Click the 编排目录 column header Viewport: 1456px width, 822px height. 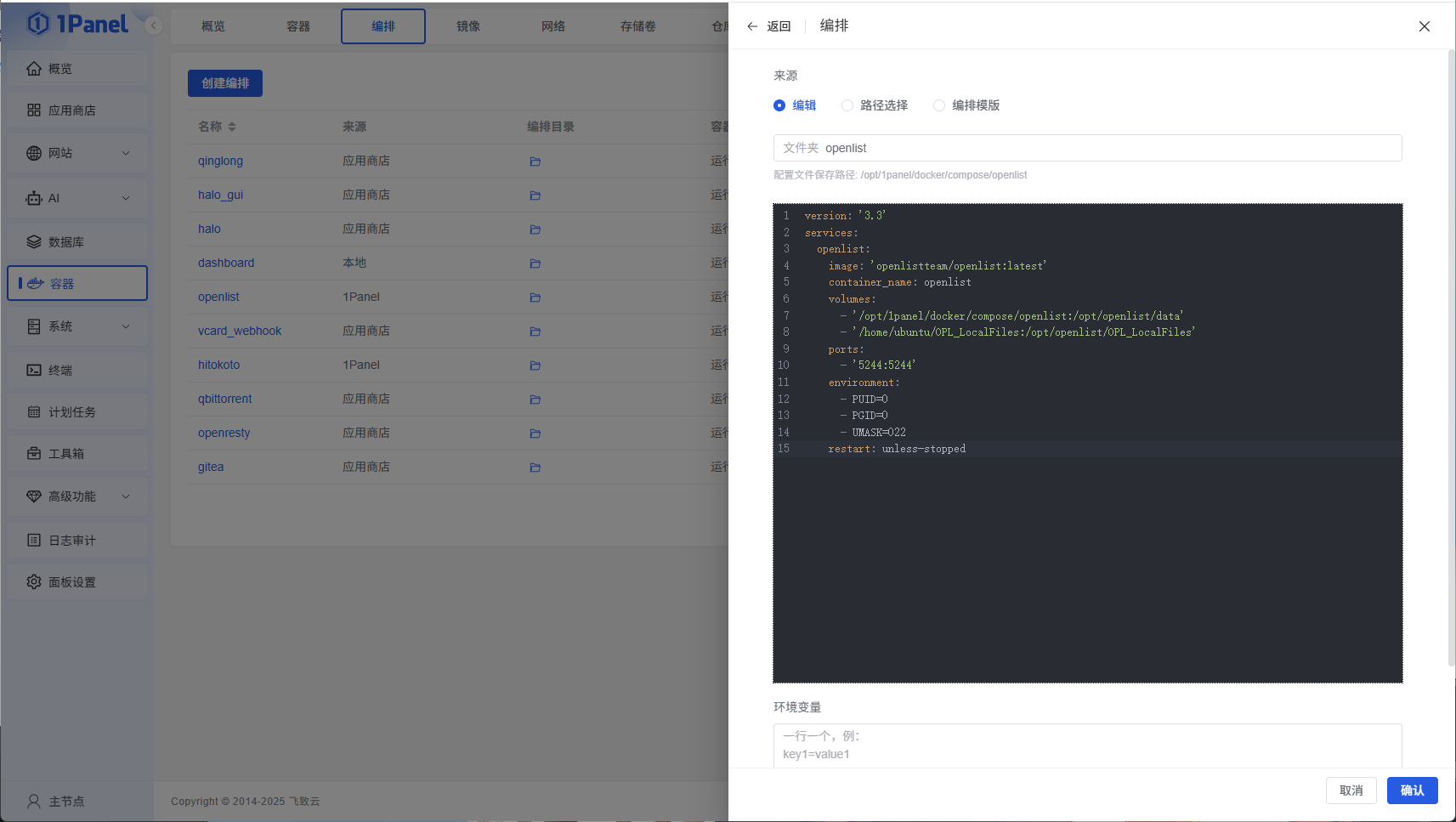click(551, 127)
